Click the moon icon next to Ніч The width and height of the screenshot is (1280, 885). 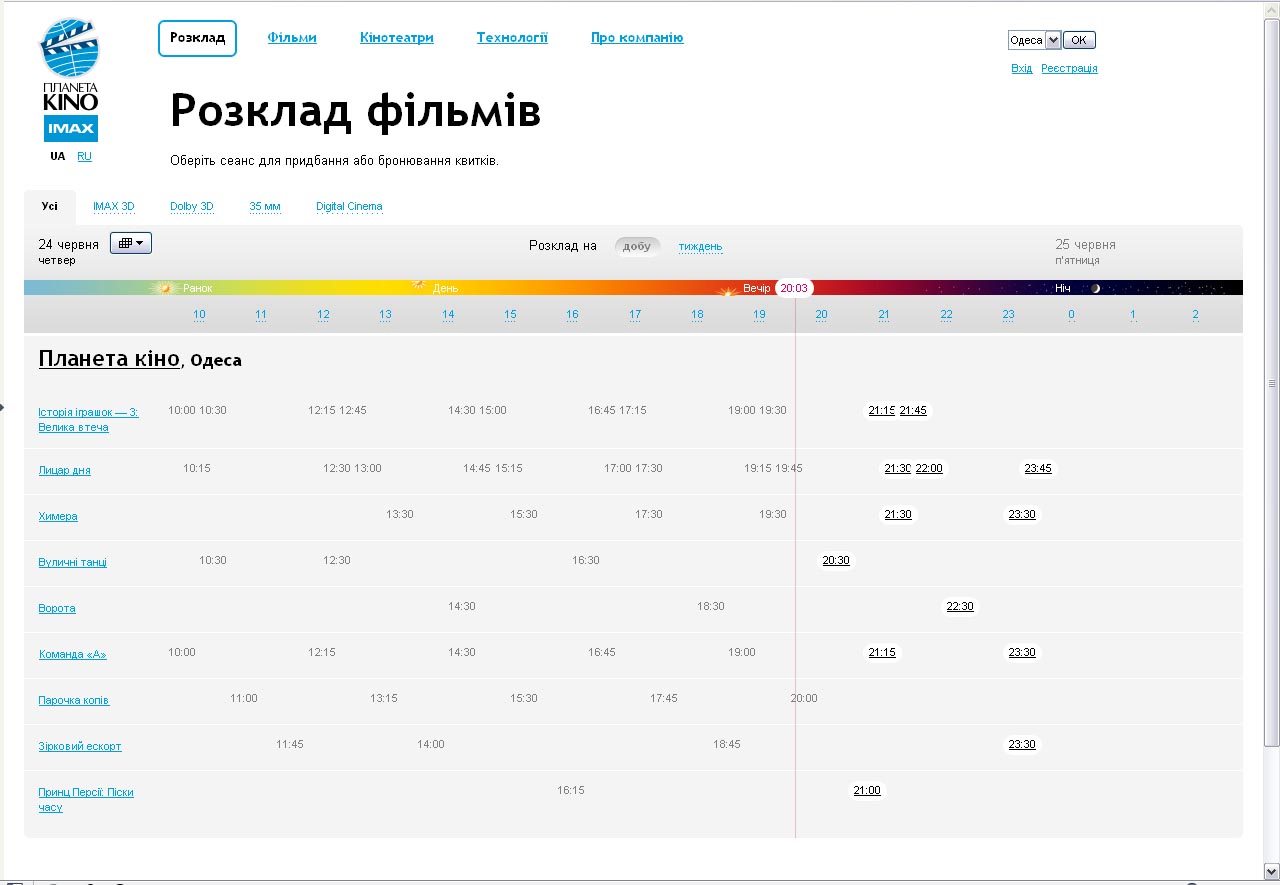point(1095,288)
